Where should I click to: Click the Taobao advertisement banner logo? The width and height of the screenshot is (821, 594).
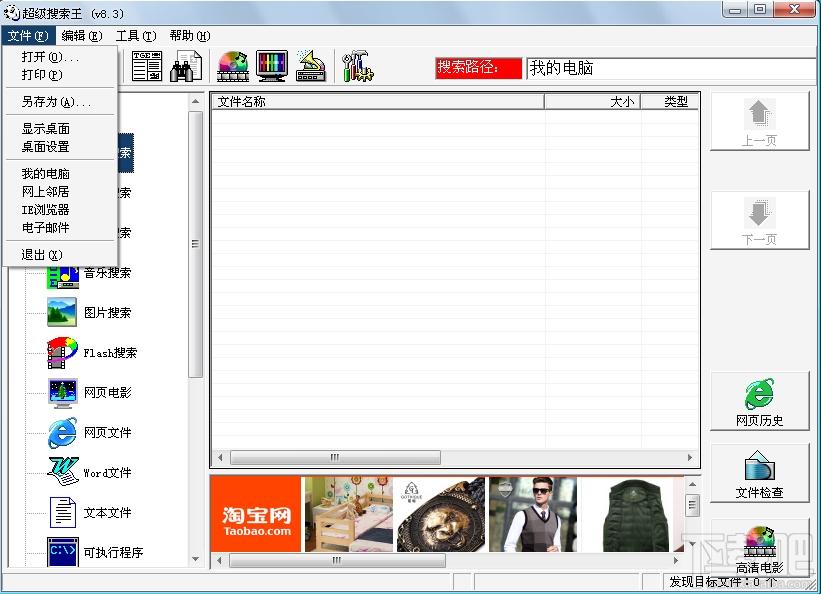[256, 513]
